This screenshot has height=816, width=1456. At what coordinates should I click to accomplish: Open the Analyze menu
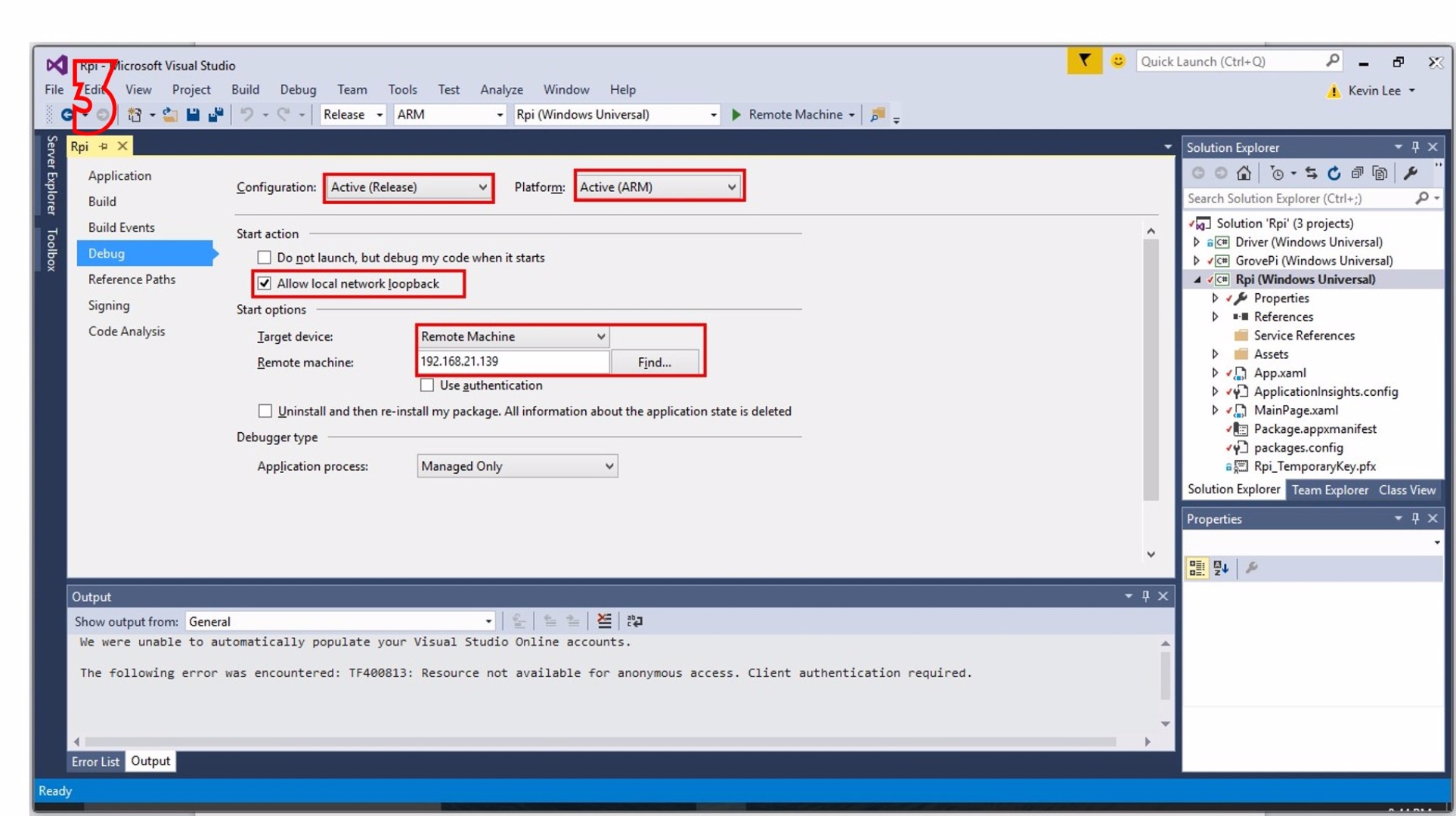tap(501, 89)
